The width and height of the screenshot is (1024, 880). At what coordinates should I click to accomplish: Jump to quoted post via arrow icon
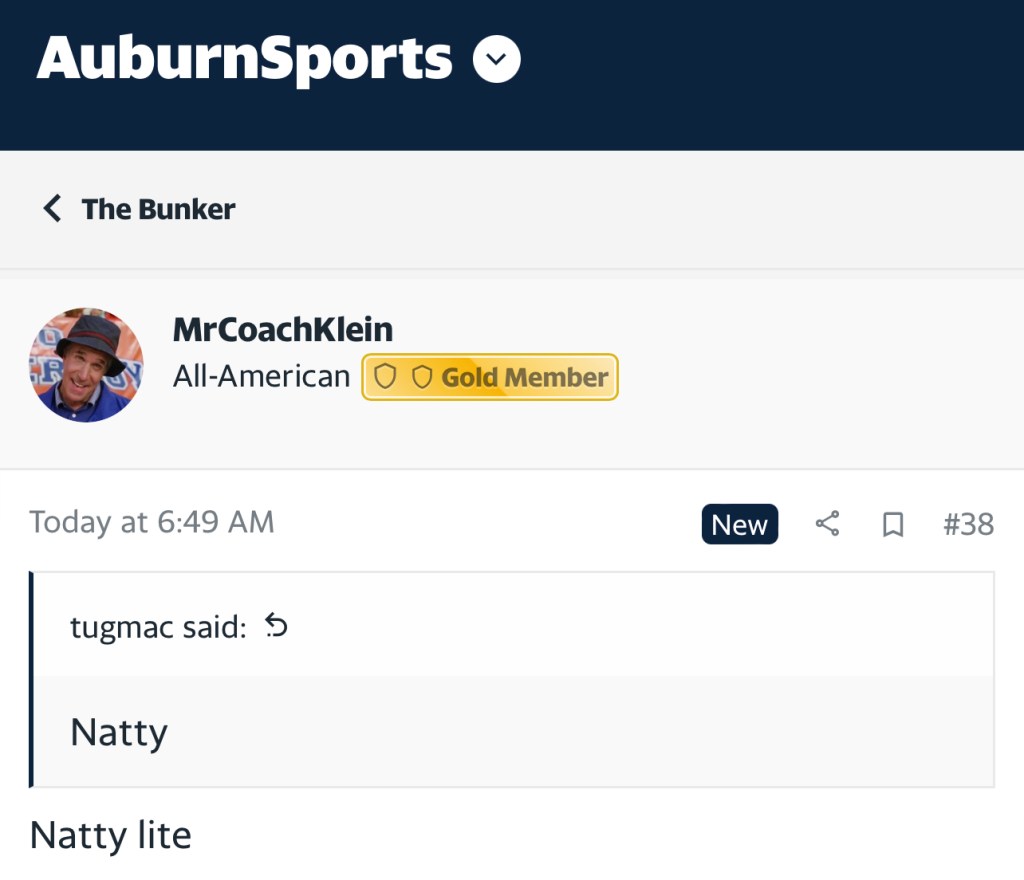click(276, 626)
